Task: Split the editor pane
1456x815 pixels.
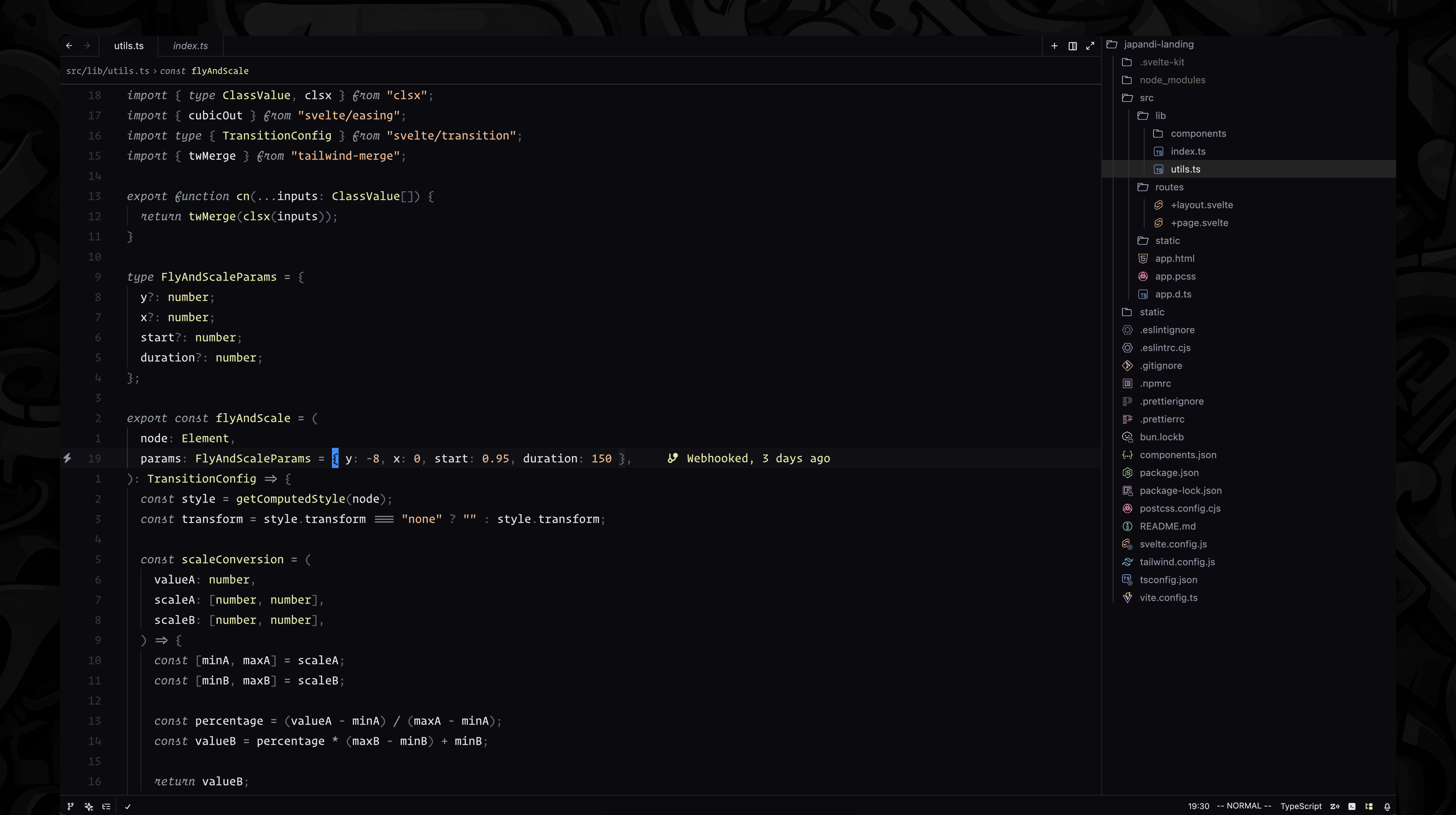Action: point(1072,46)
